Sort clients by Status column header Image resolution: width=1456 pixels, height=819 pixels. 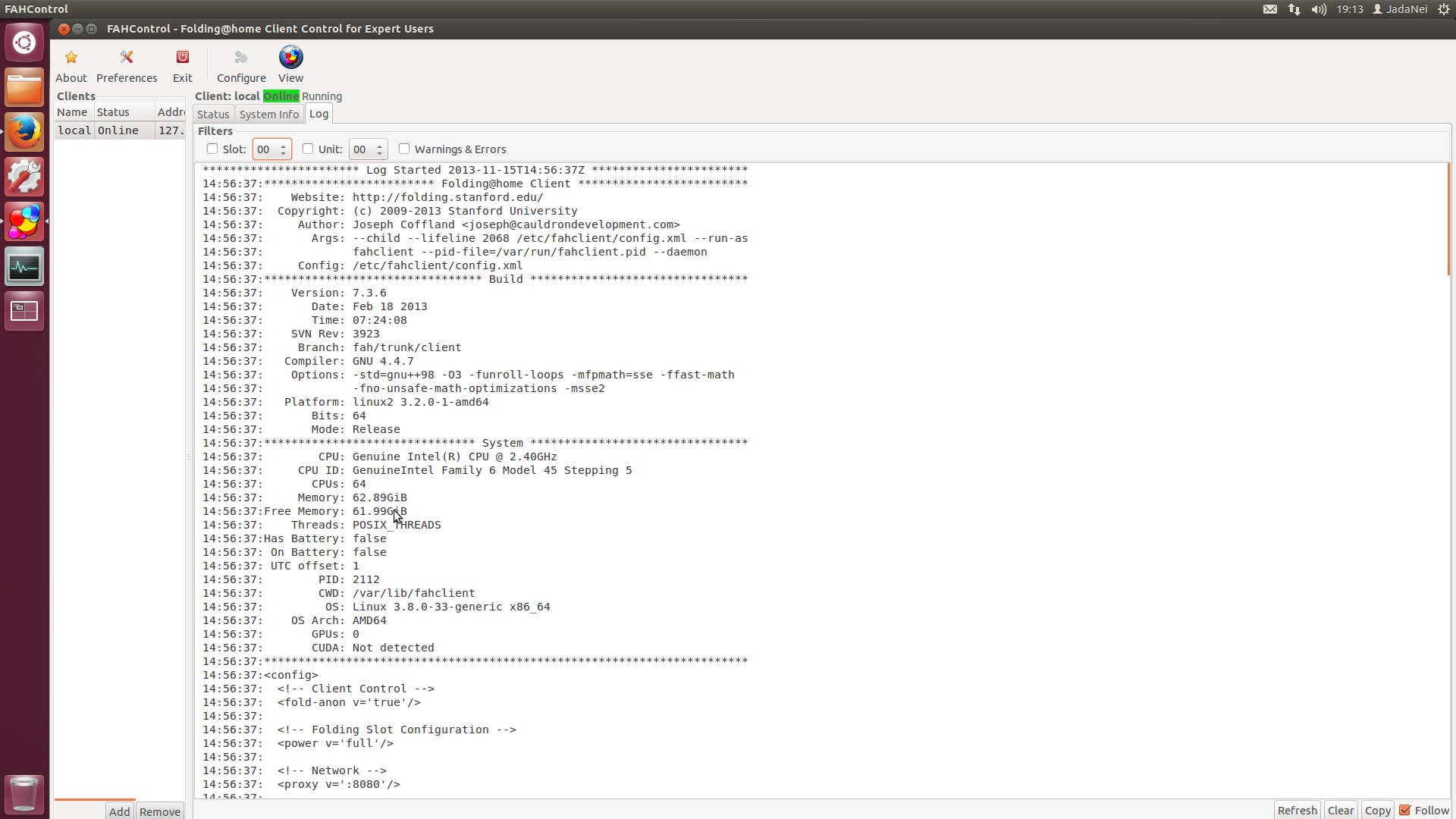(124, 112)
